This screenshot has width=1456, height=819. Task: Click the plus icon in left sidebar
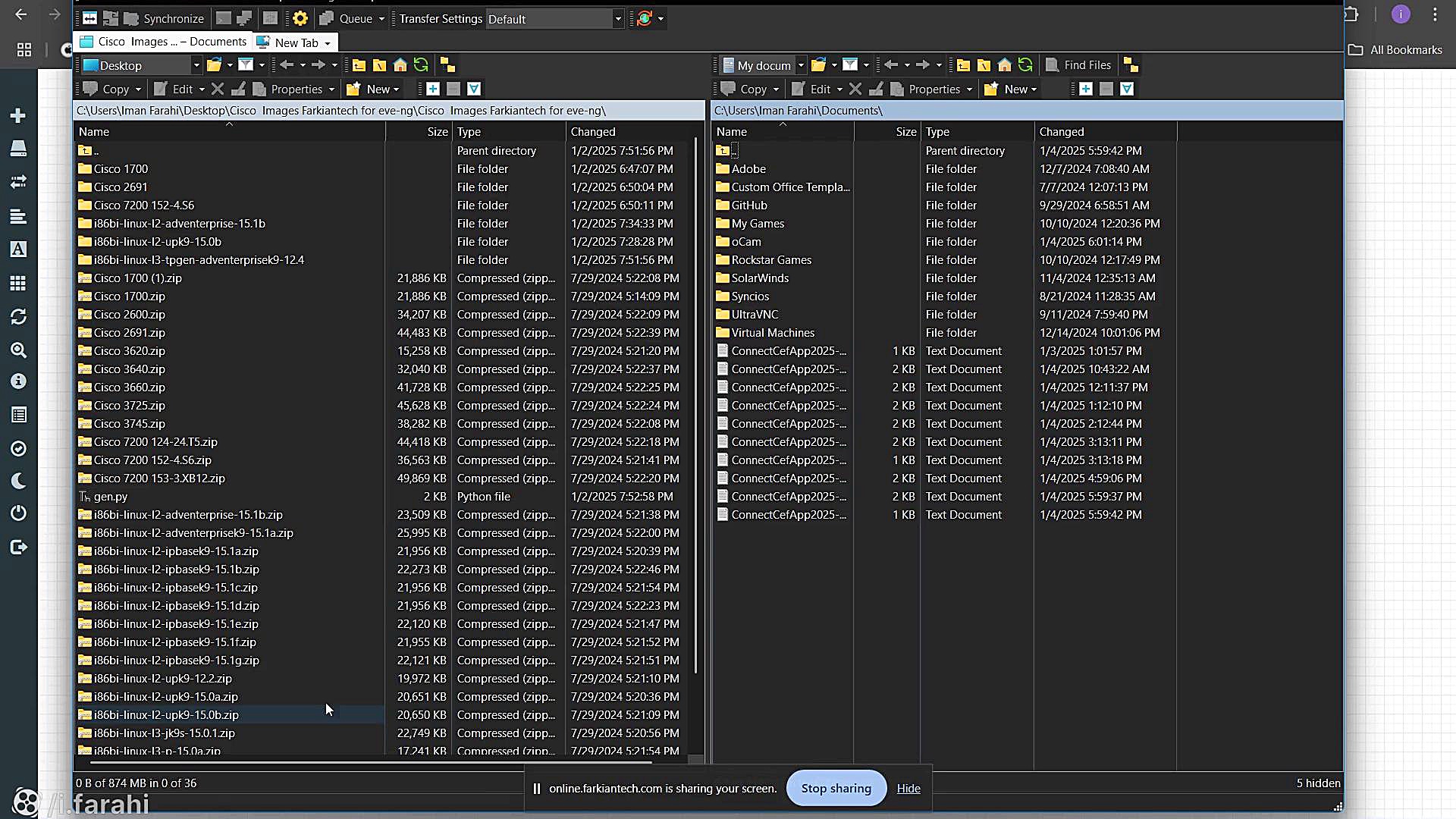pyautogui.click(x=18, y=115)
